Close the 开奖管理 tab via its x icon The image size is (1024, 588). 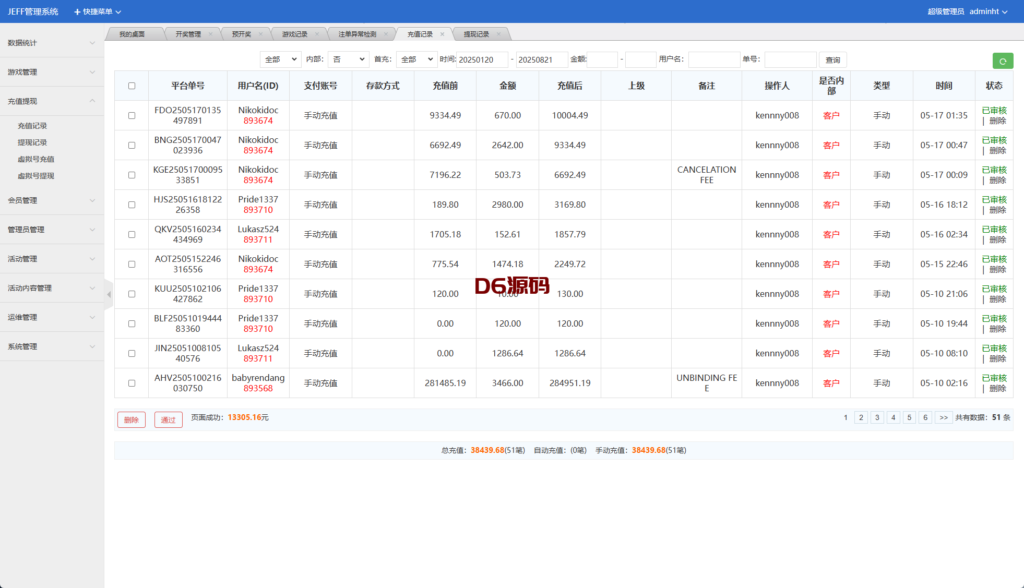point(209,34)
